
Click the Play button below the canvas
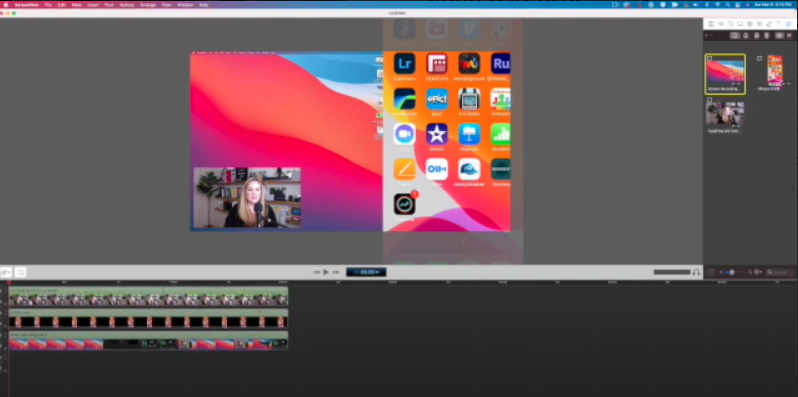[x=326, y=272]
